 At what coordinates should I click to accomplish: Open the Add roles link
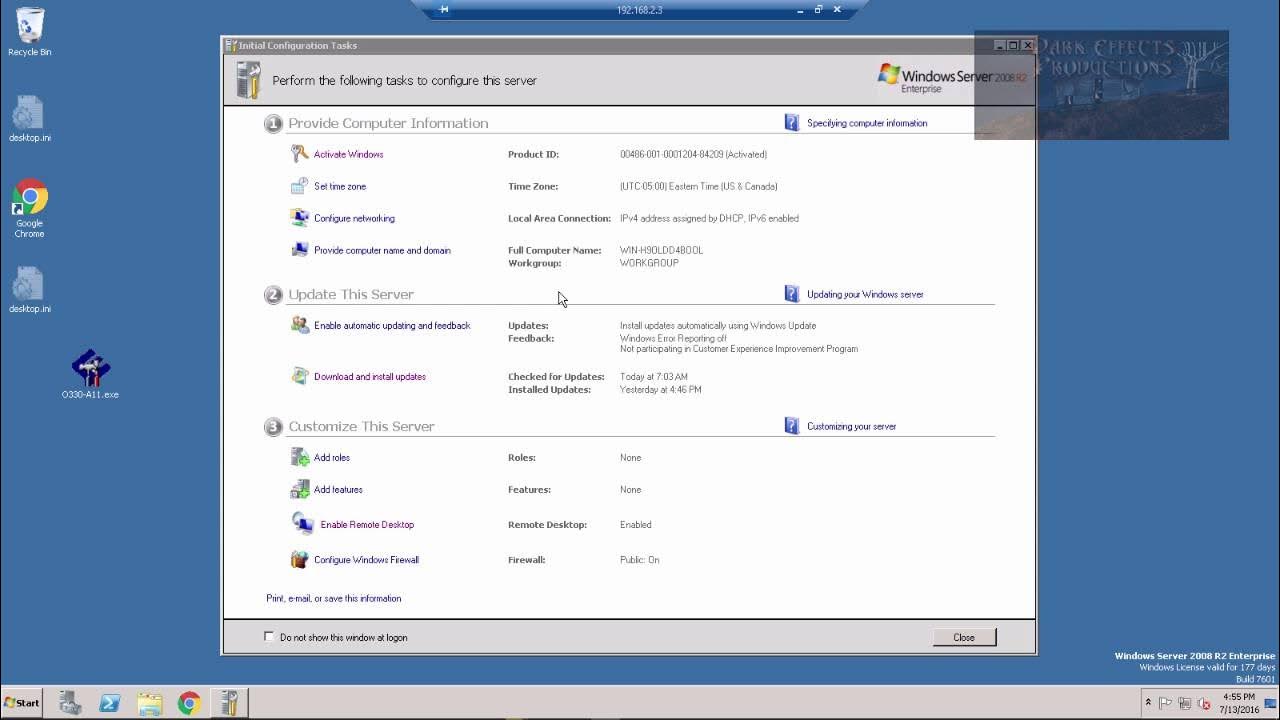pyautogui.click(x=332, y=457)
